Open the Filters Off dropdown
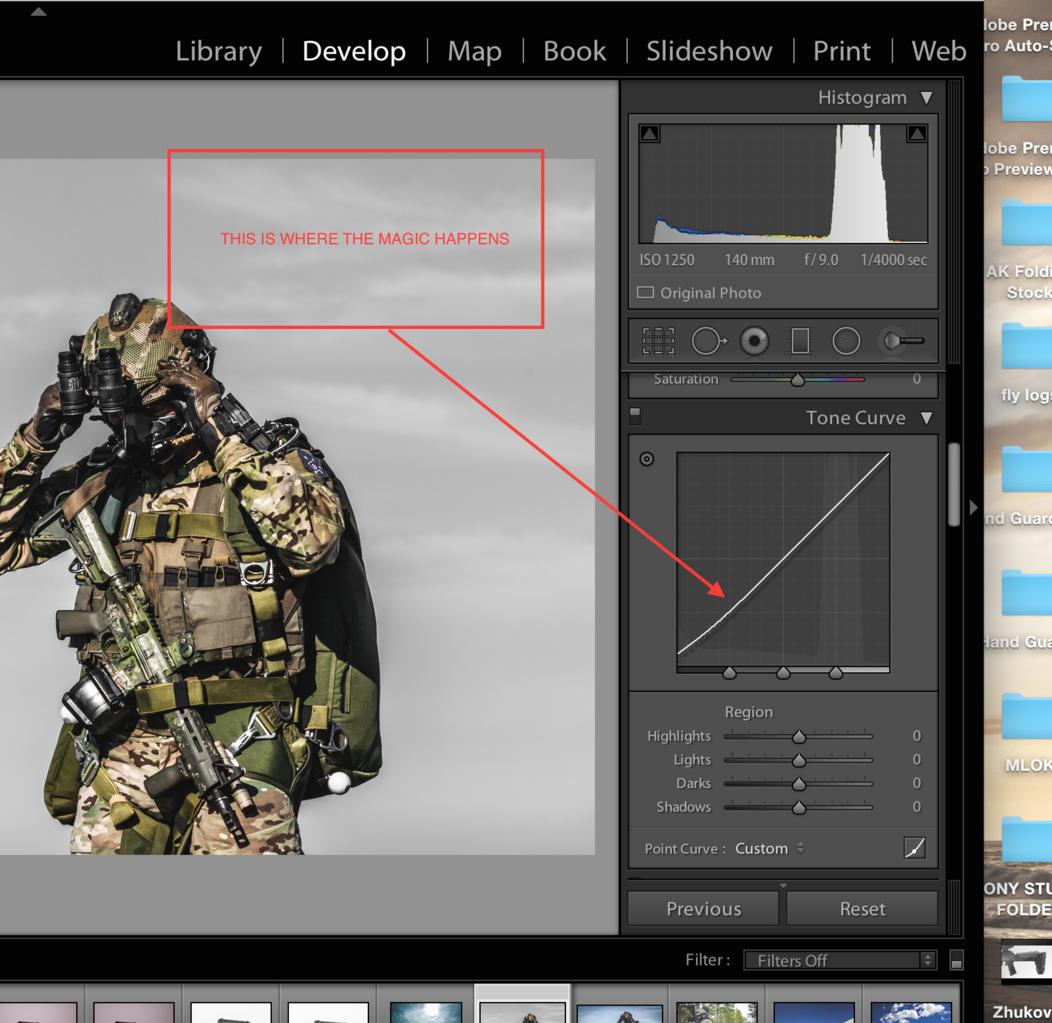Image resolution: width=1052 pixels, height=1023 pixels. [x=839, y=960]
